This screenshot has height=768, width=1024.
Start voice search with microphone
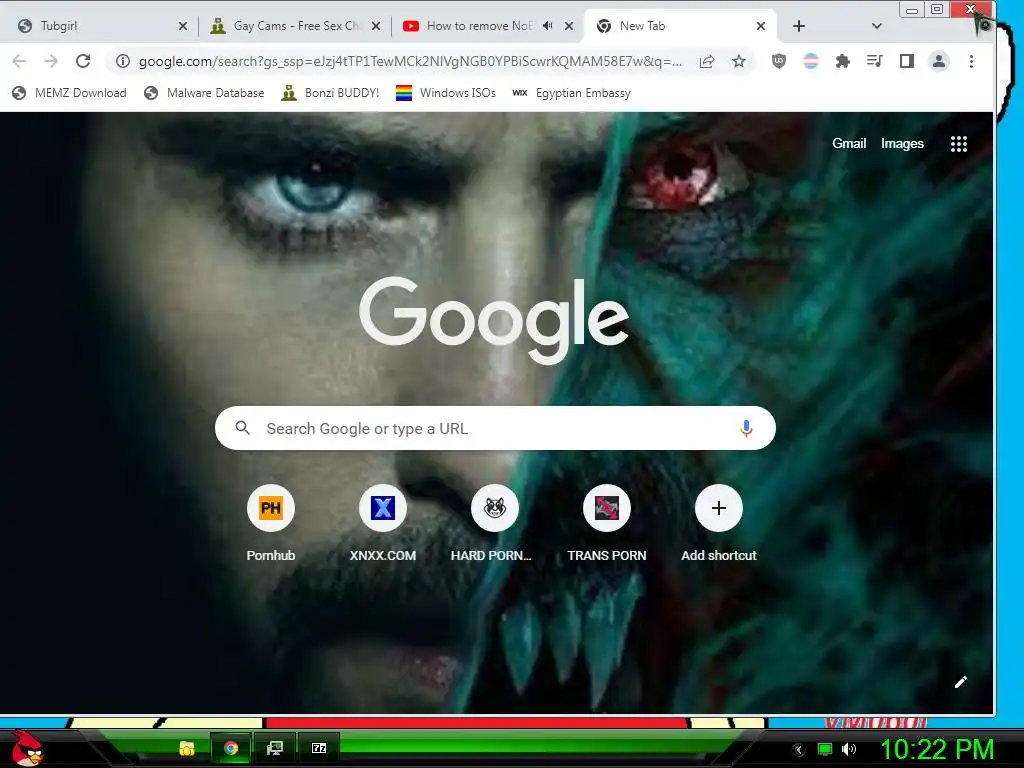pos(746,428)
